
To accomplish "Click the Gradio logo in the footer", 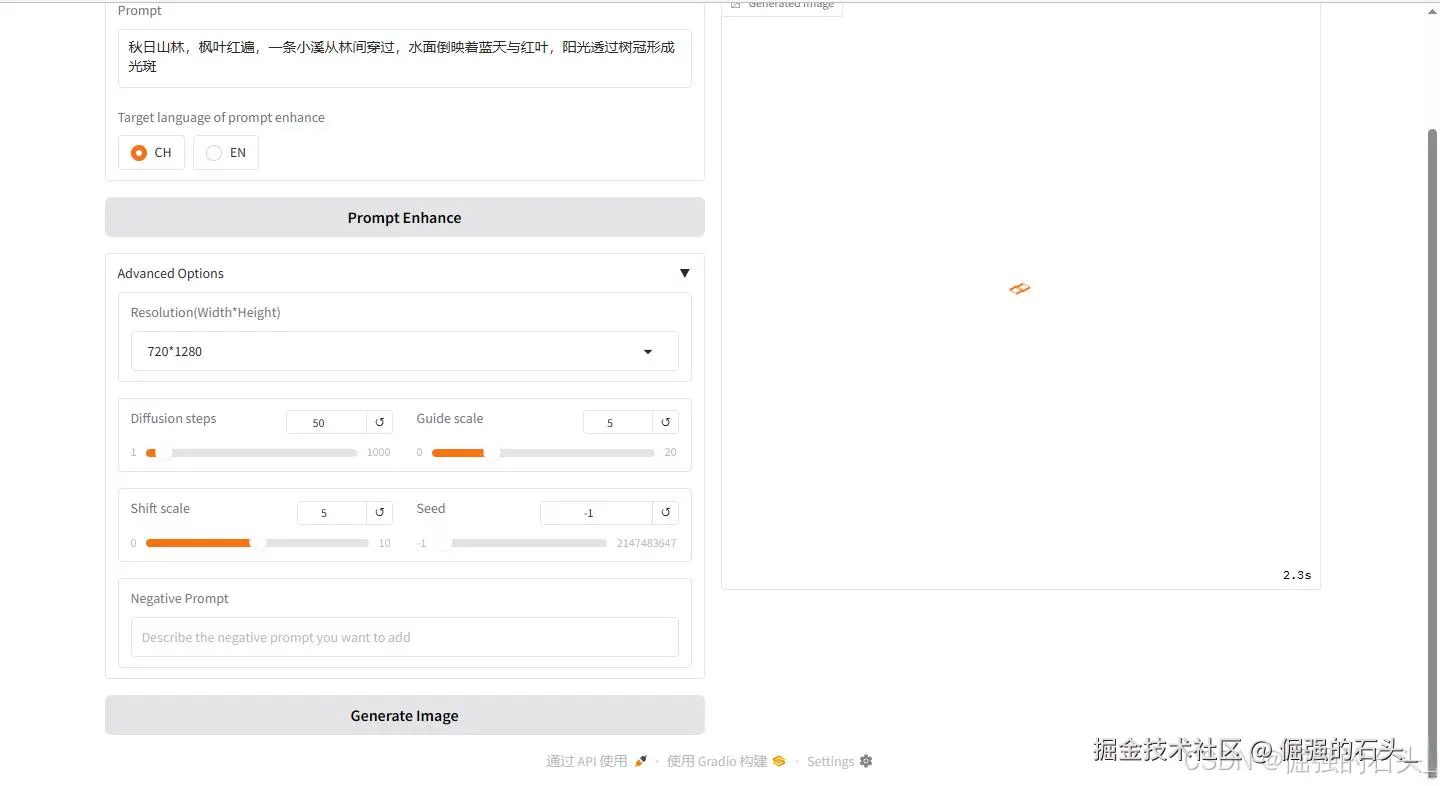I will pyautogui.click(x=779, y=760).
